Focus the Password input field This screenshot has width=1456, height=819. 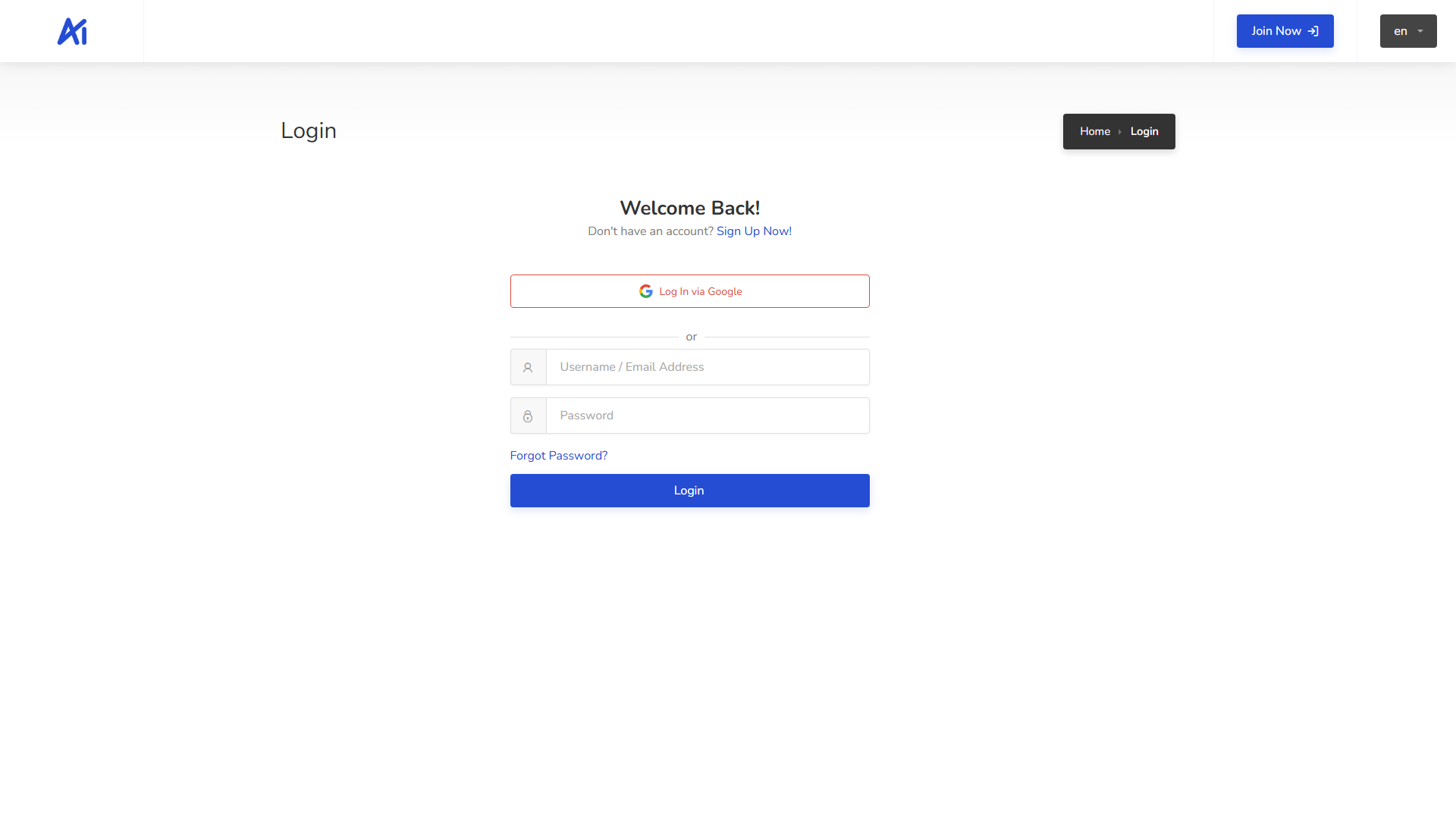click(x=707, y=416)
